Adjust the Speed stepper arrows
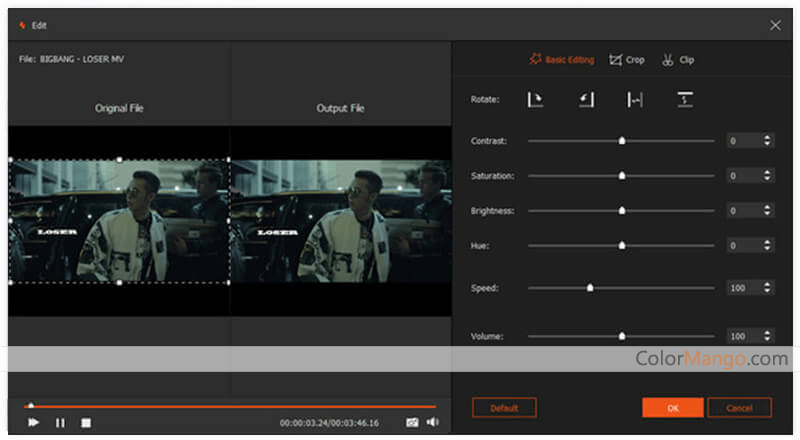The width and height of the screenshot is (800, 440). 767,288
